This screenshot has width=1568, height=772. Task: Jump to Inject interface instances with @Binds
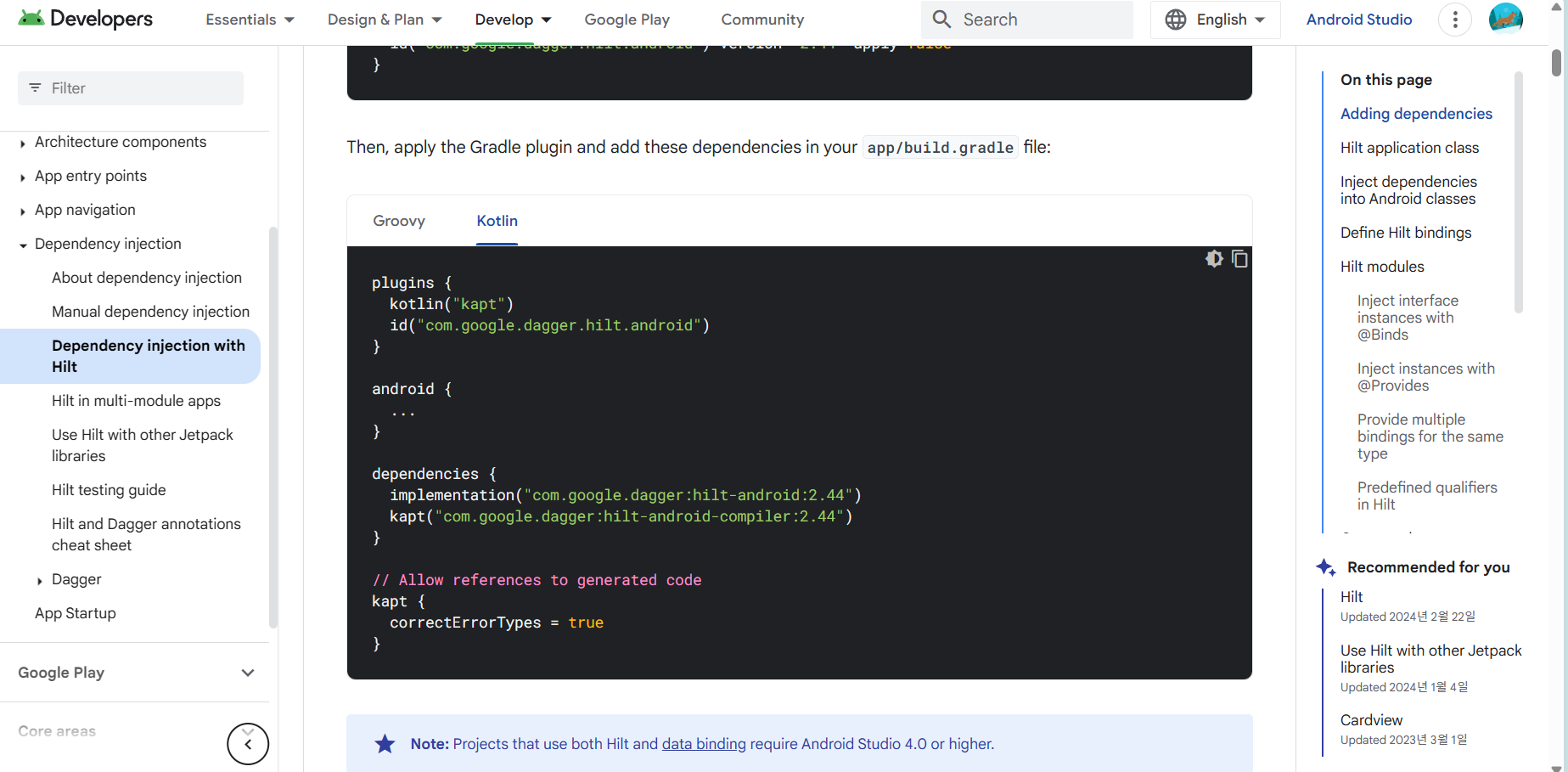click(1408, 318)
